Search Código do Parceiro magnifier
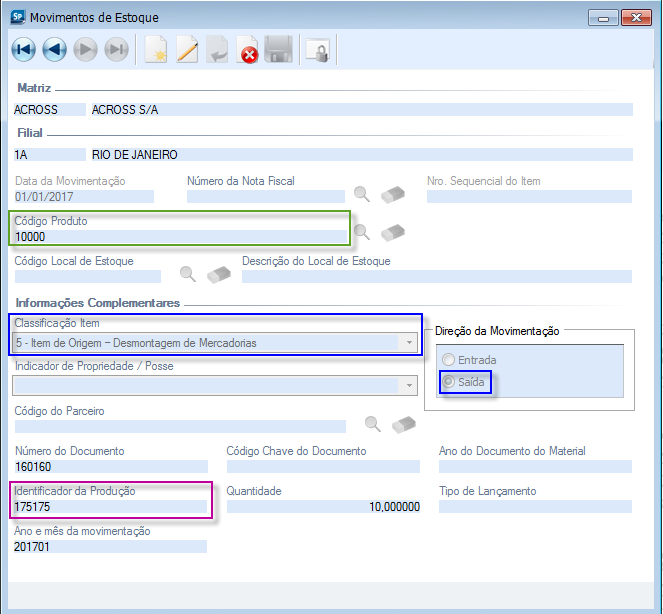 coord(373,424)
